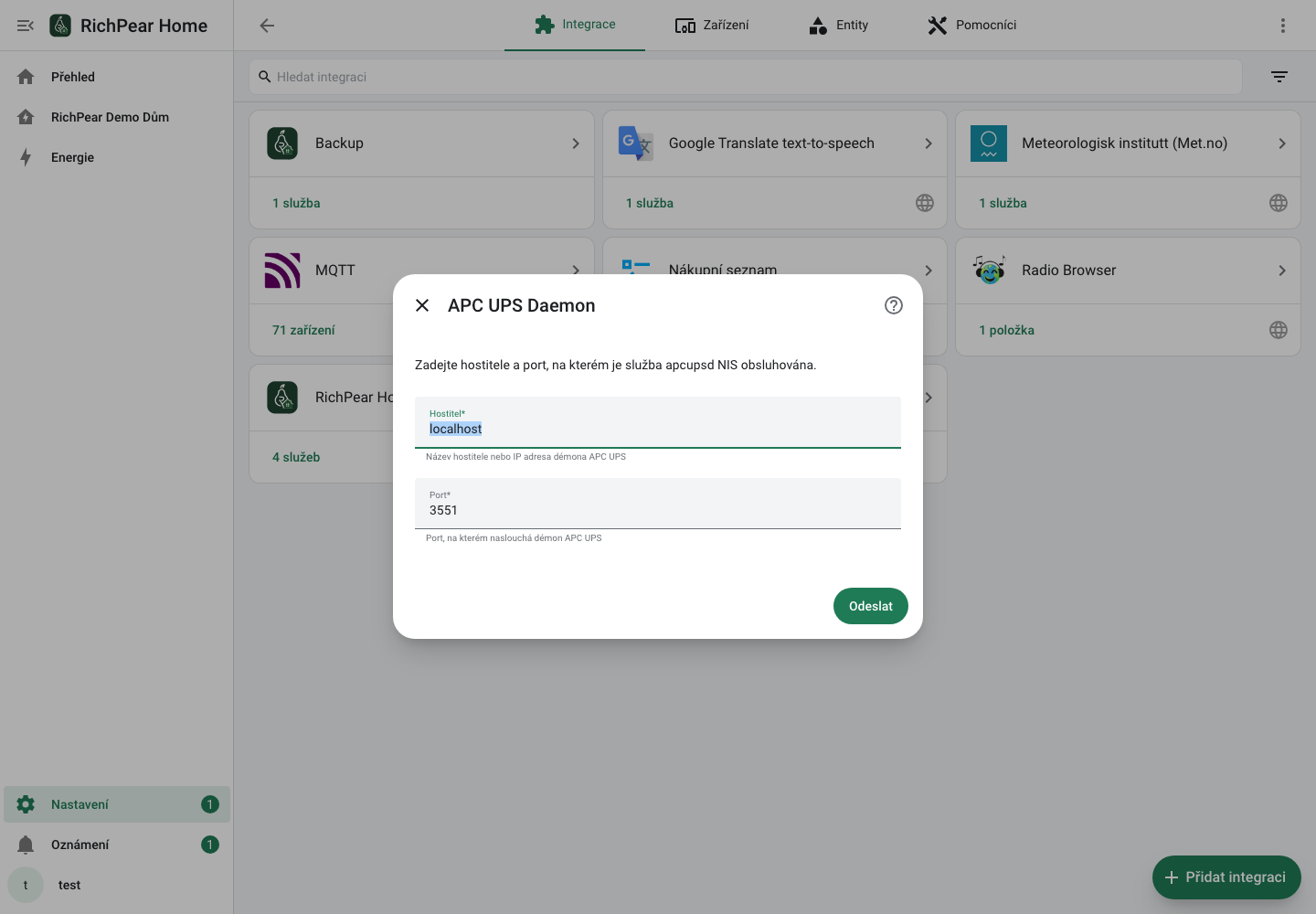Switch to the Zařízení tab
This screenshot has width=1316, height=914.
[712, 25]
